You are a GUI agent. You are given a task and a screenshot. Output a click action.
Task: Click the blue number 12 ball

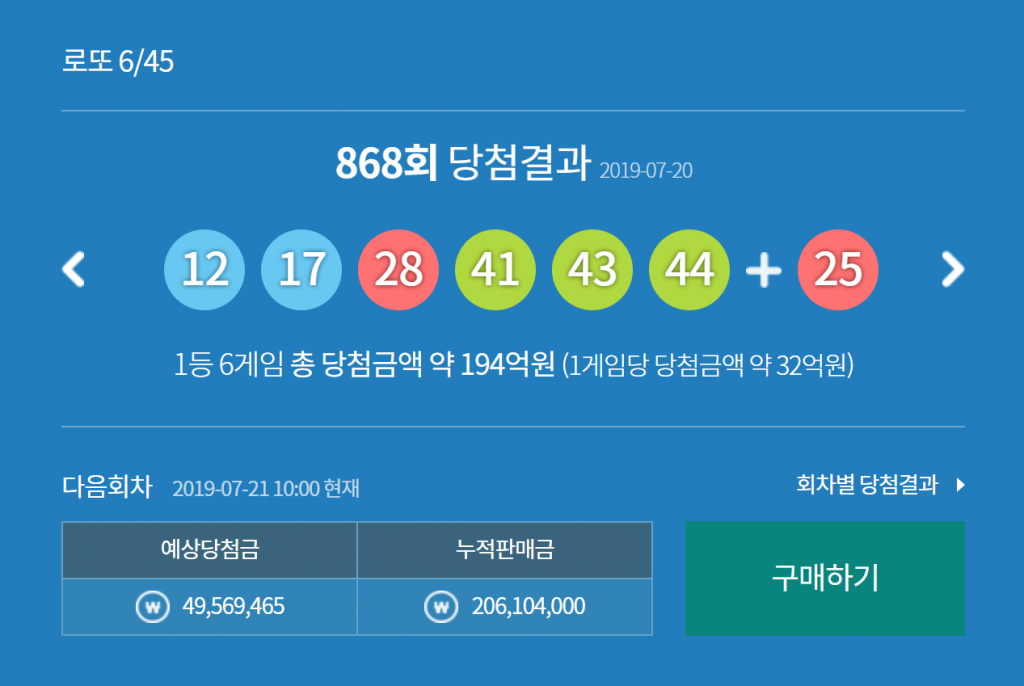click(204, 270)
